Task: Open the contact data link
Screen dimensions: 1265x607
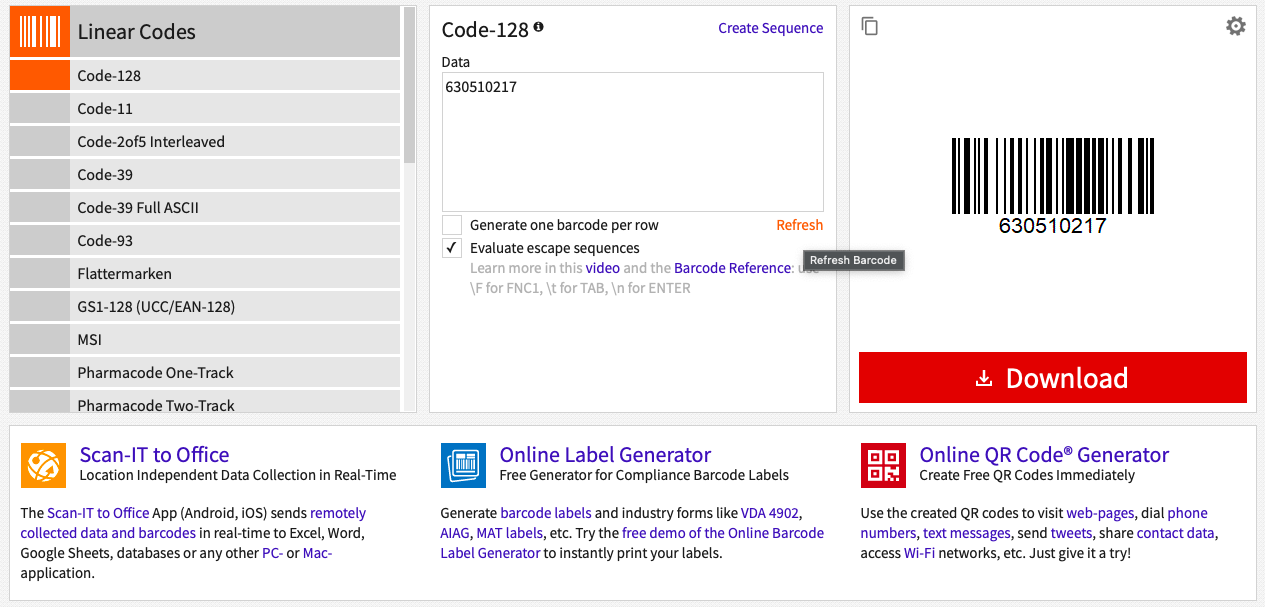Action: tap(1176, 533)
